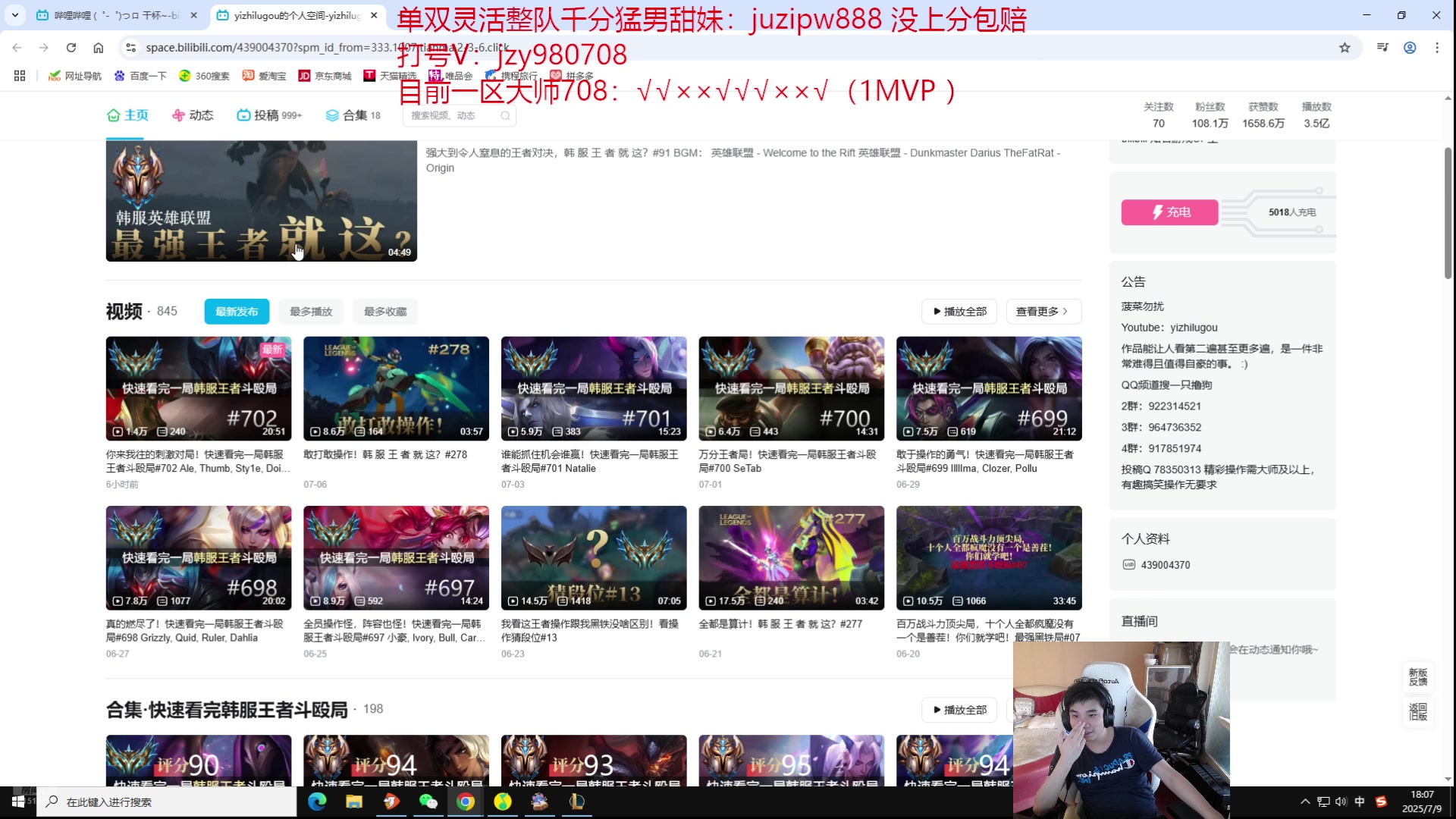
Task: Click page vertical scrollbar thumb
Action: coord(1448,212)
